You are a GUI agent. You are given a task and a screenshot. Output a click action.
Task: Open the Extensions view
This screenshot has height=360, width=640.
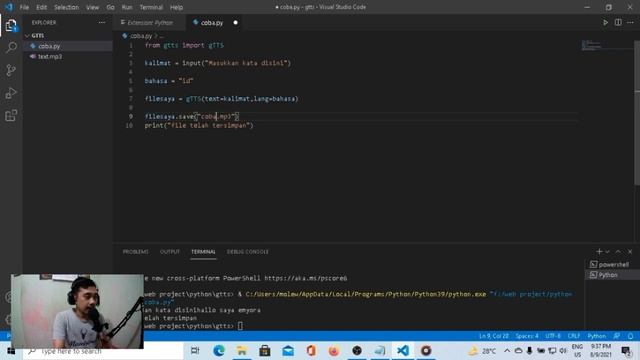(11, 116)
